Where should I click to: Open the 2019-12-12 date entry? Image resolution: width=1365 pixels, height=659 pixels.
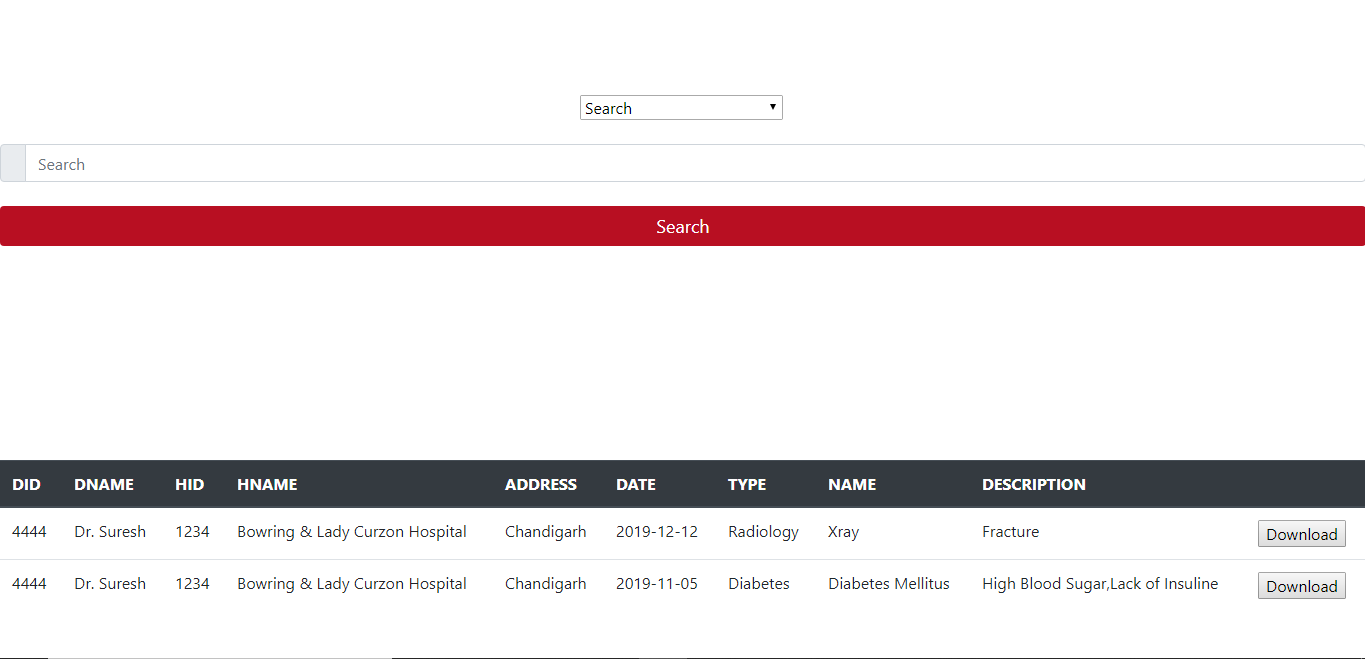[x=656, y=531]
